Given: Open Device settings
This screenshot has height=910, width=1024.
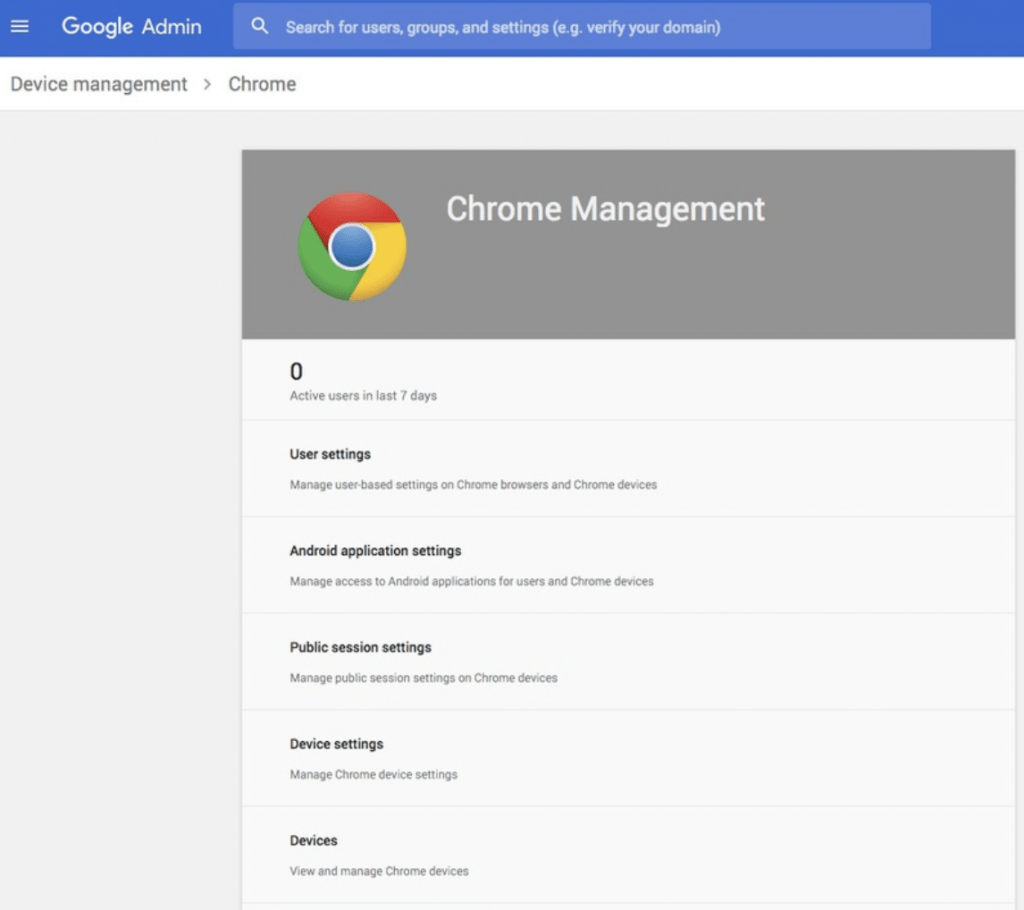Looking at the screenshot, I should (335, 744).
